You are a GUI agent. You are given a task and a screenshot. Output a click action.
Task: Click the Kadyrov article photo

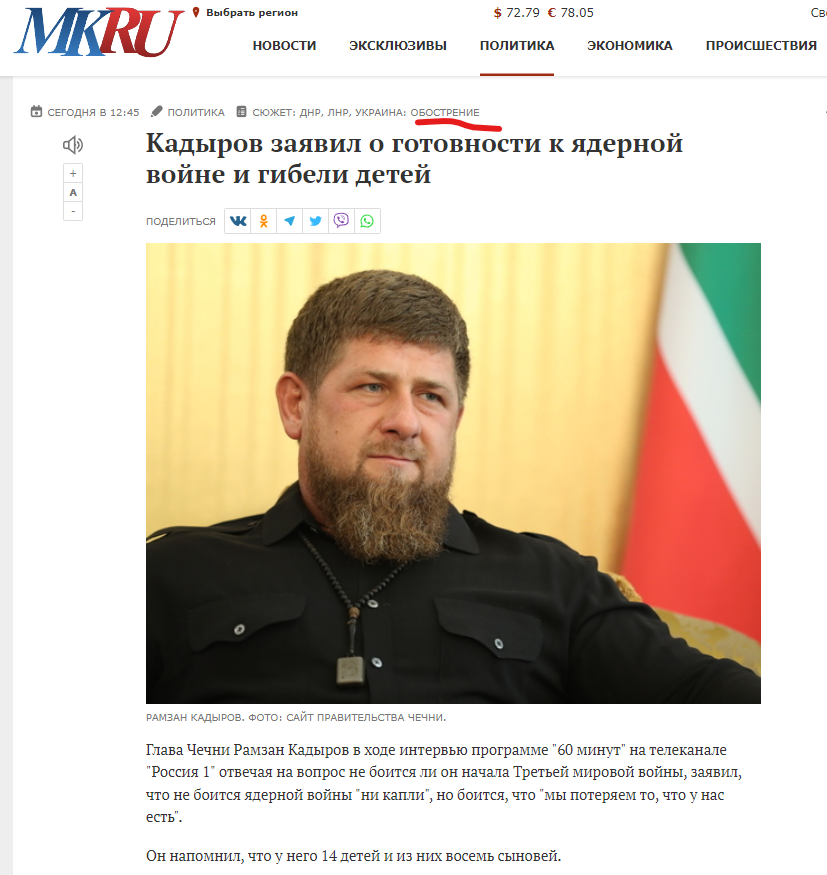click(x=453, y=473)
